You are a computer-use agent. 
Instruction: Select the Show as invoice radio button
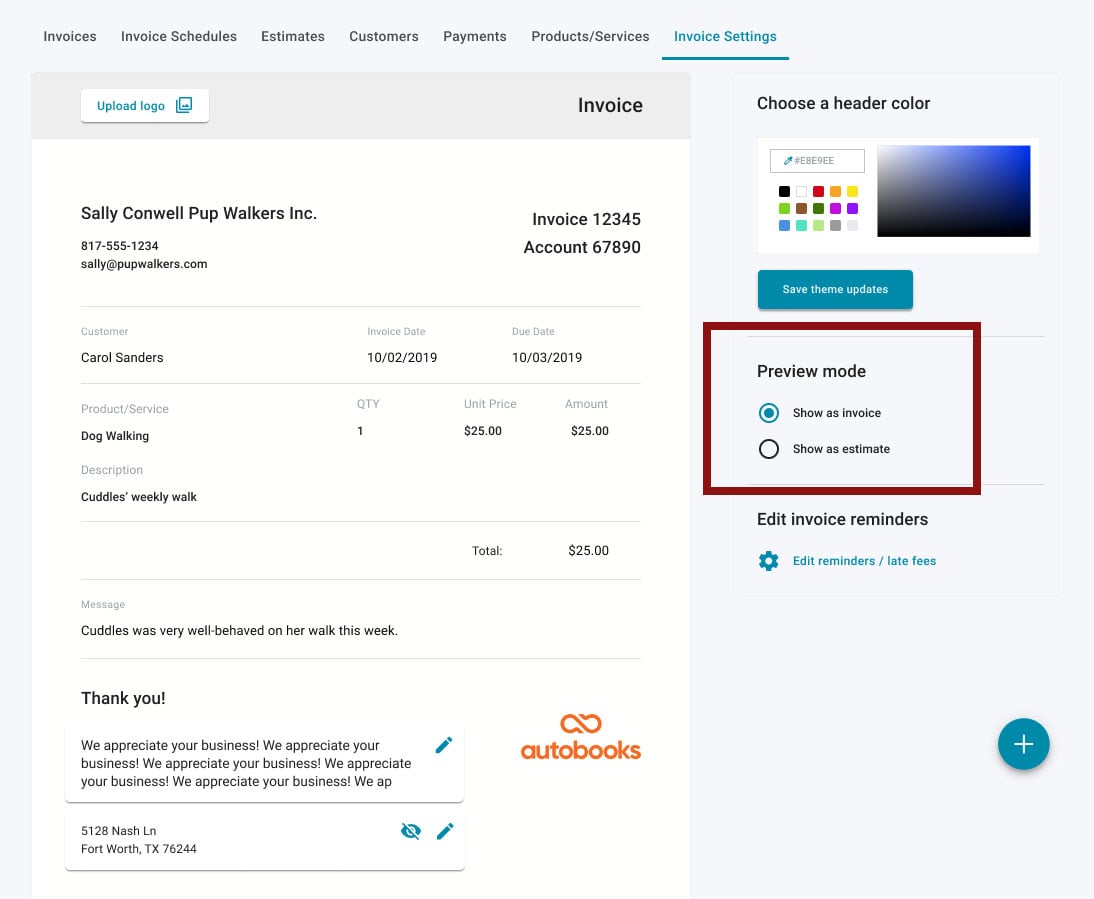[769, 412]
